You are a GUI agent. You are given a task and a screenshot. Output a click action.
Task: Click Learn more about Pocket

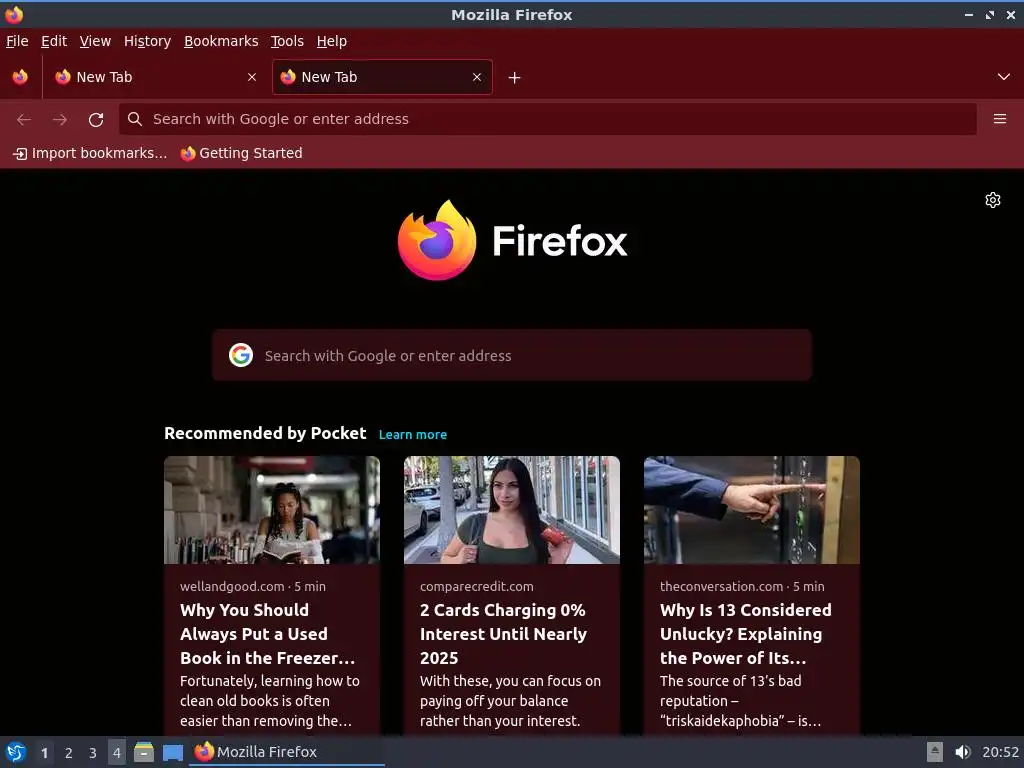413,435
